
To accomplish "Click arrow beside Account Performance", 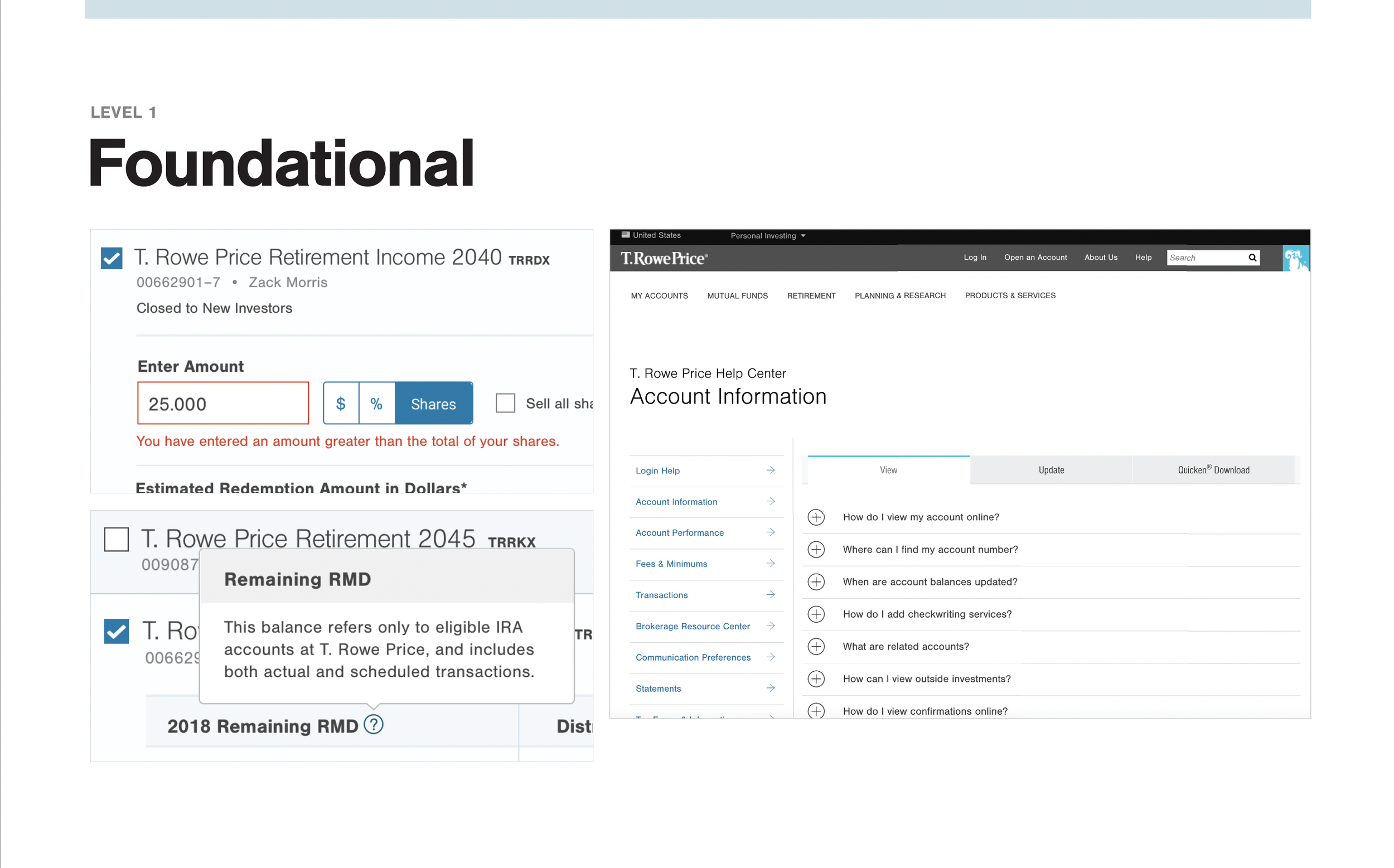I will [x=771, y=532].
